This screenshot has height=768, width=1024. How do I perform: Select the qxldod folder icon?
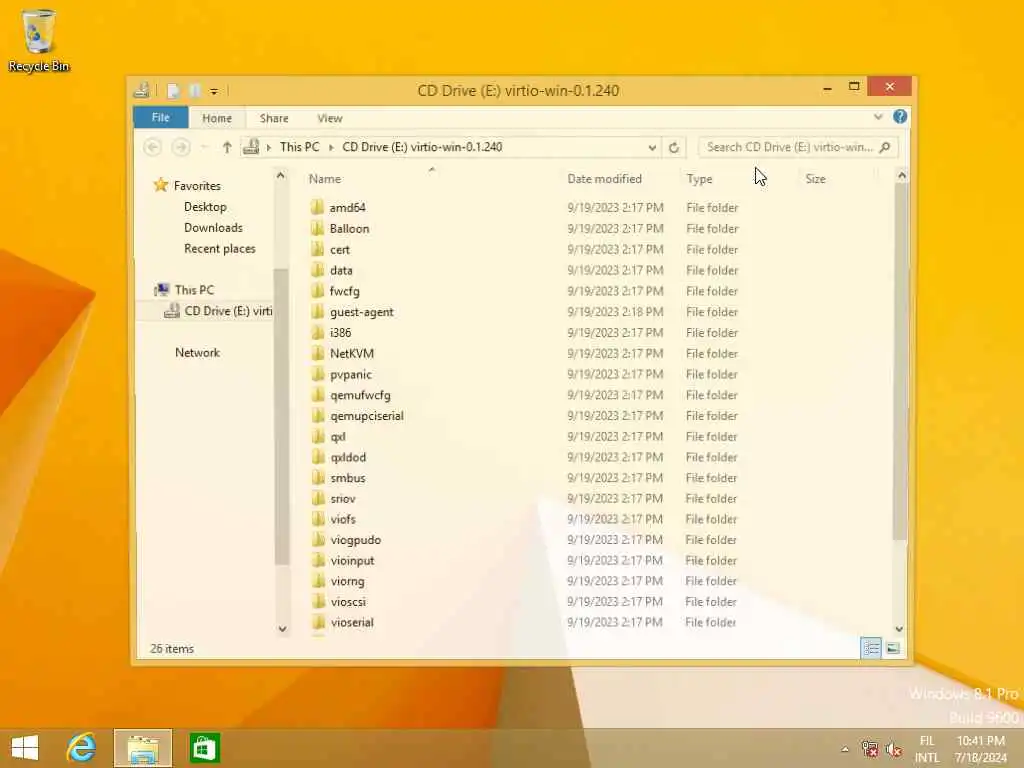point(317,457)
